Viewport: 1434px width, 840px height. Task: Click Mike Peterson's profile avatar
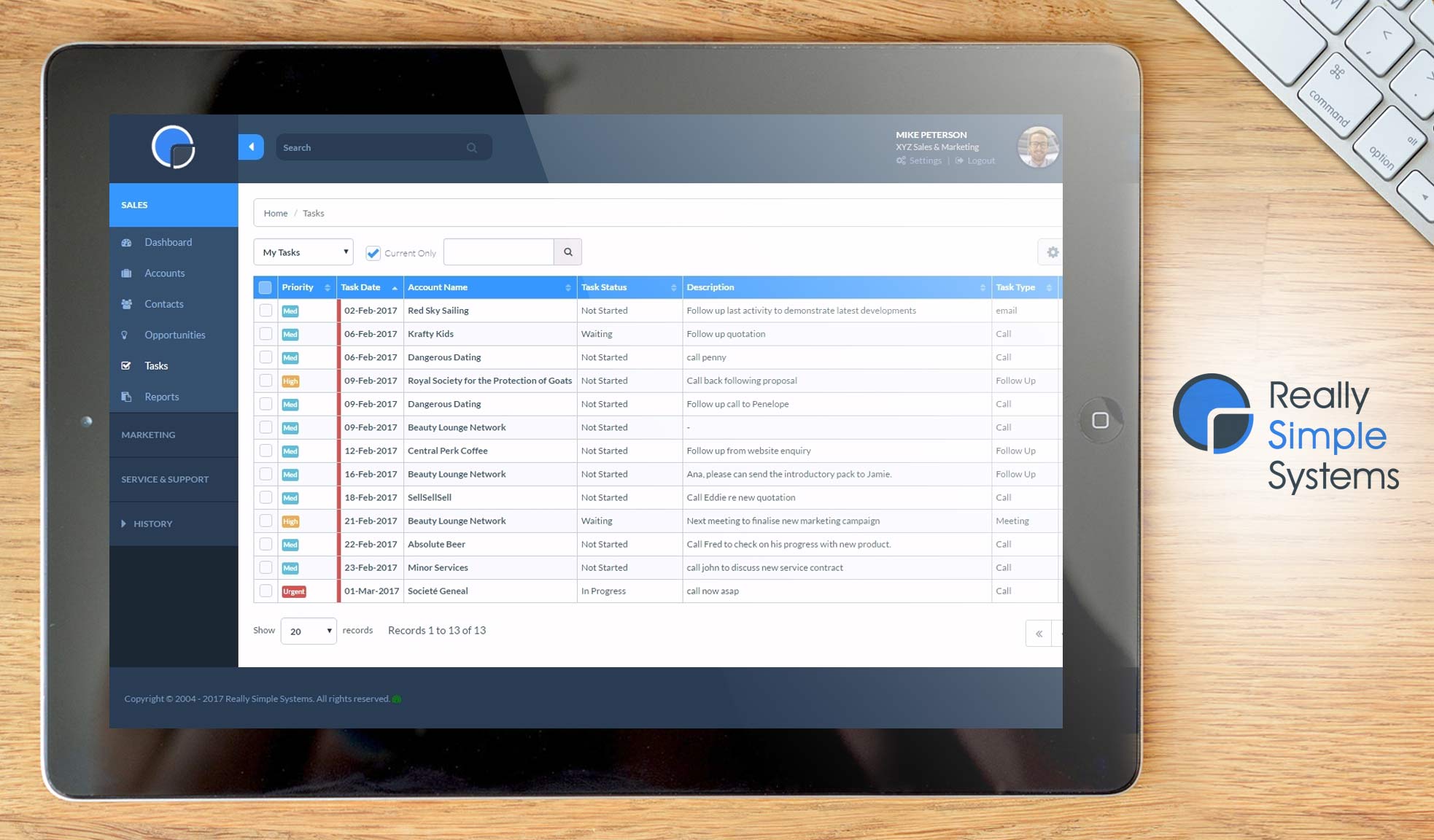coord(1037,147)
